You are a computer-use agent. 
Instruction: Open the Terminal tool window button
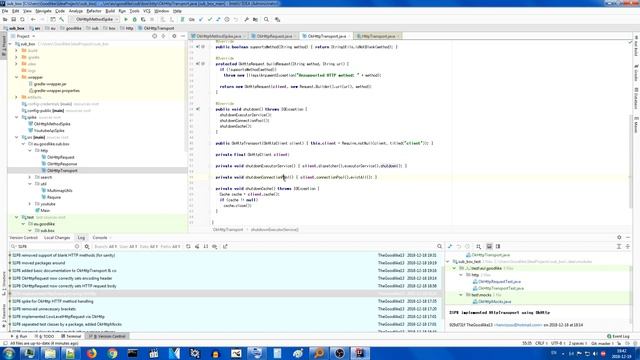click(x=71, y=336)
